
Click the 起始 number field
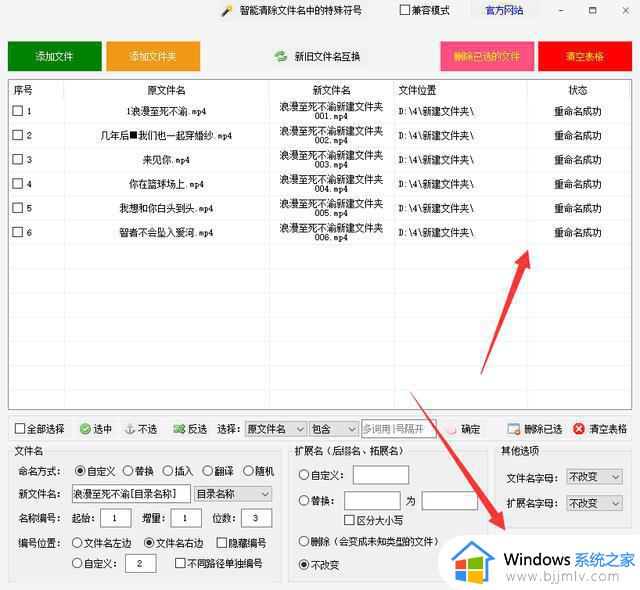click(116, 518)
